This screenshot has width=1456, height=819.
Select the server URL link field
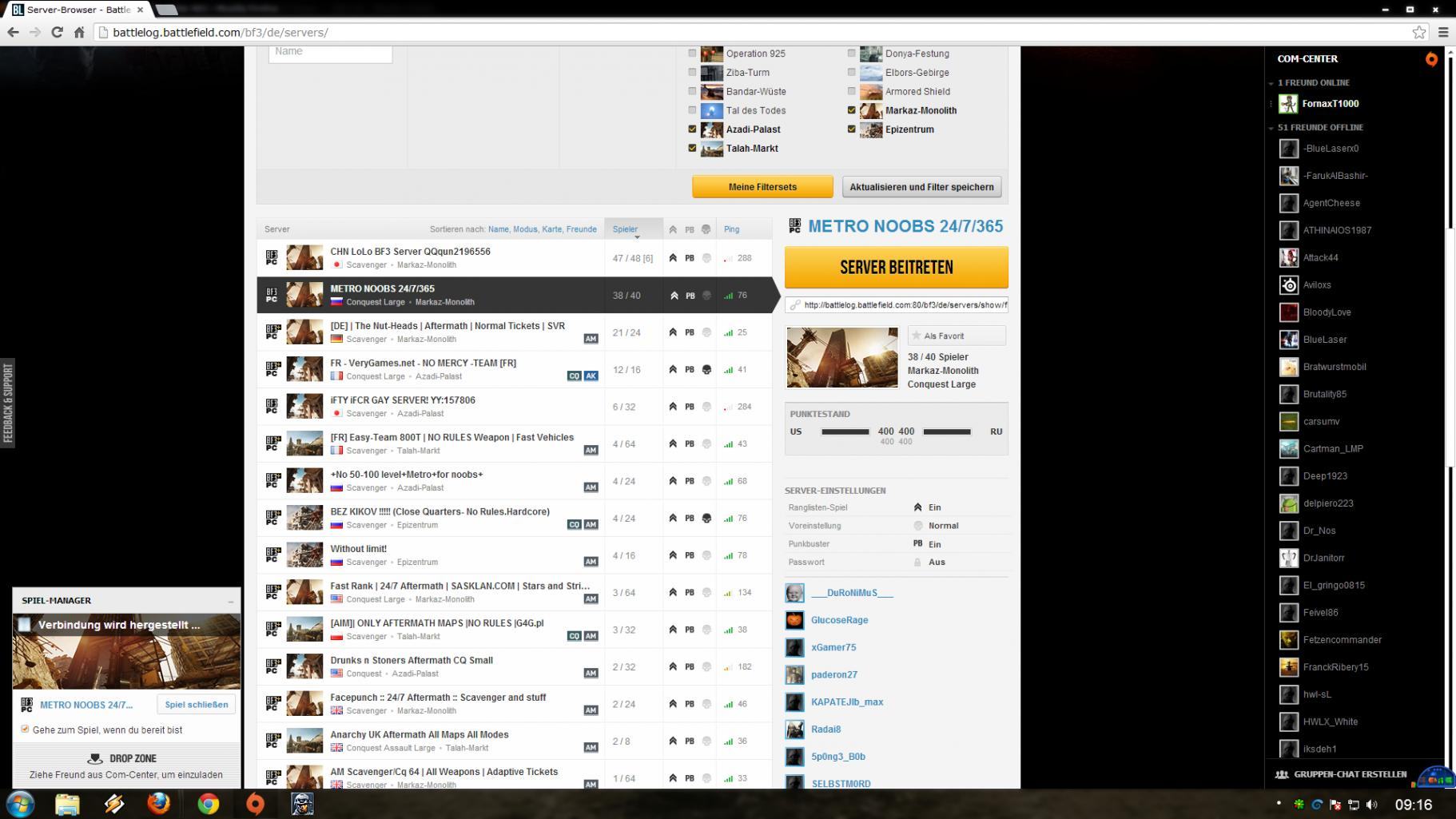897,305
